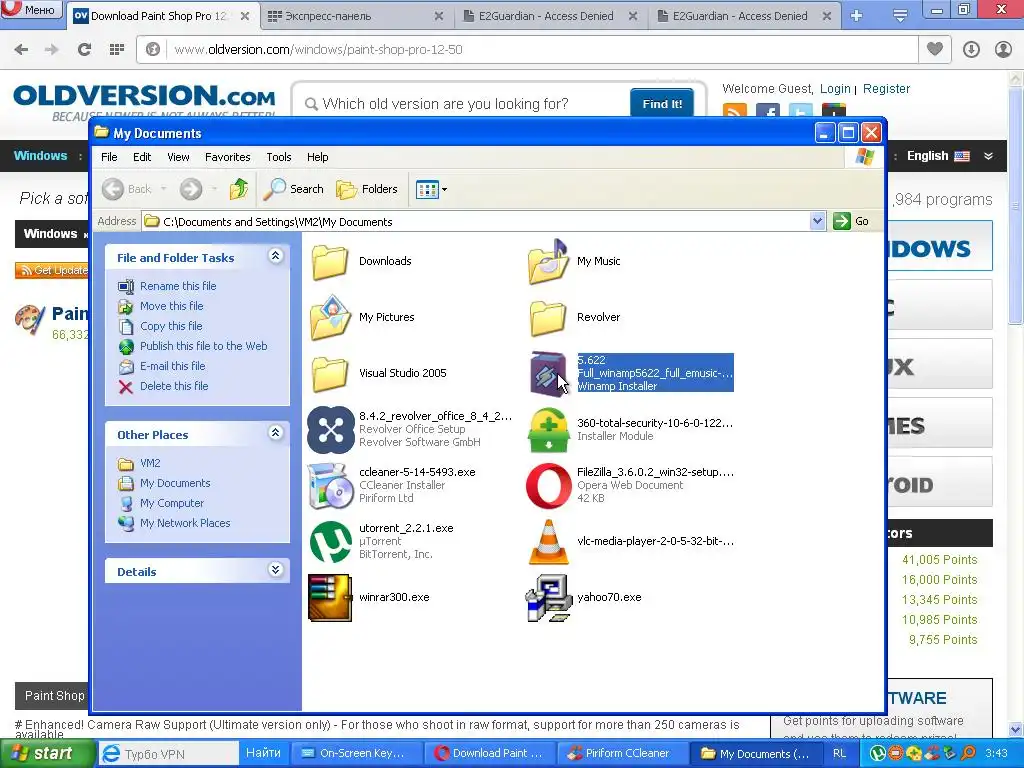Click Move this file

(x=171, y=306)
